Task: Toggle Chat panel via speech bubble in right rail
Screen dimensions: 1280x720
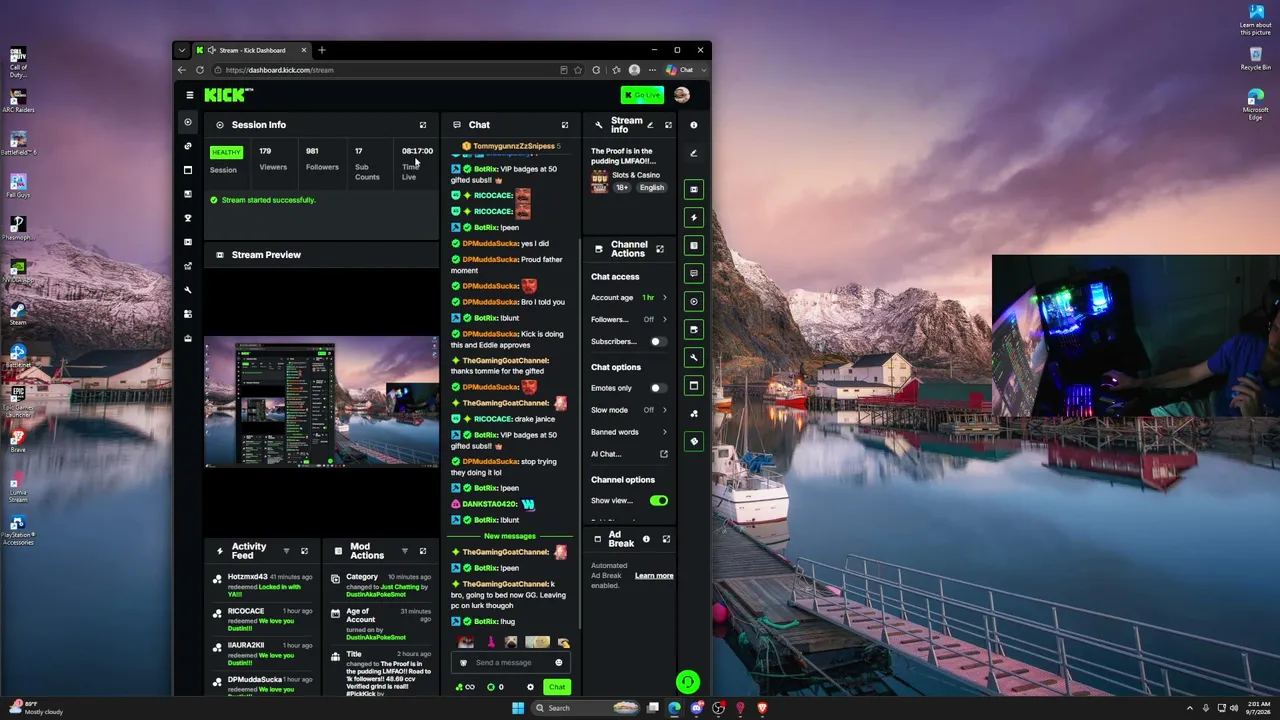Action: point(694,273)
